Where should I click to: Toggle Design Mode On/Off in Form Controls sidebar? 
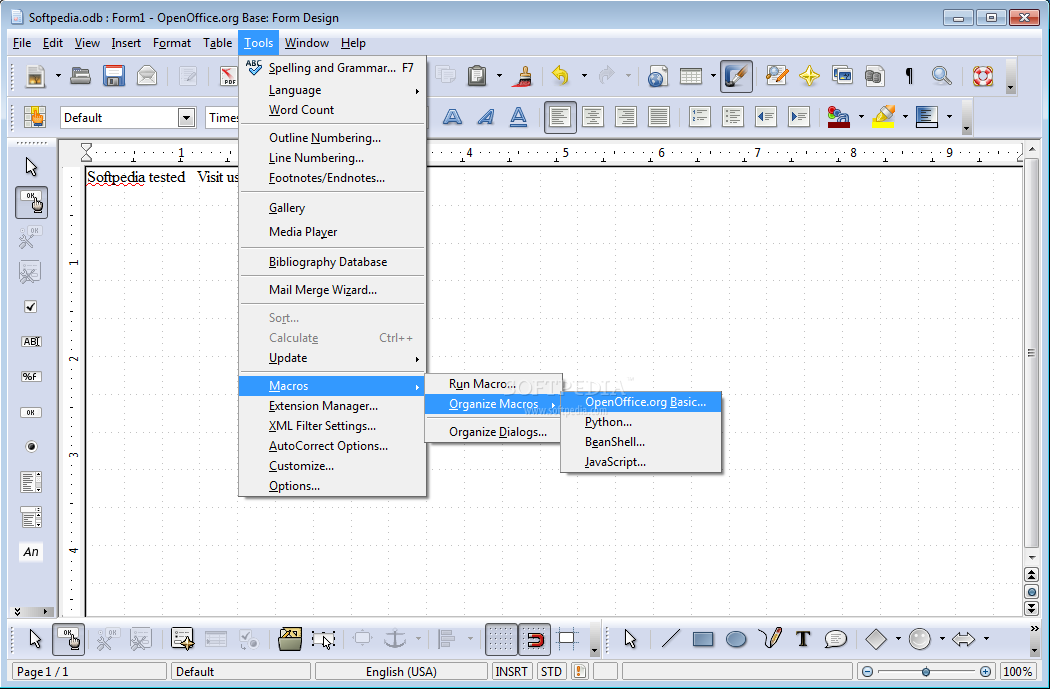[x=31, y=203]
